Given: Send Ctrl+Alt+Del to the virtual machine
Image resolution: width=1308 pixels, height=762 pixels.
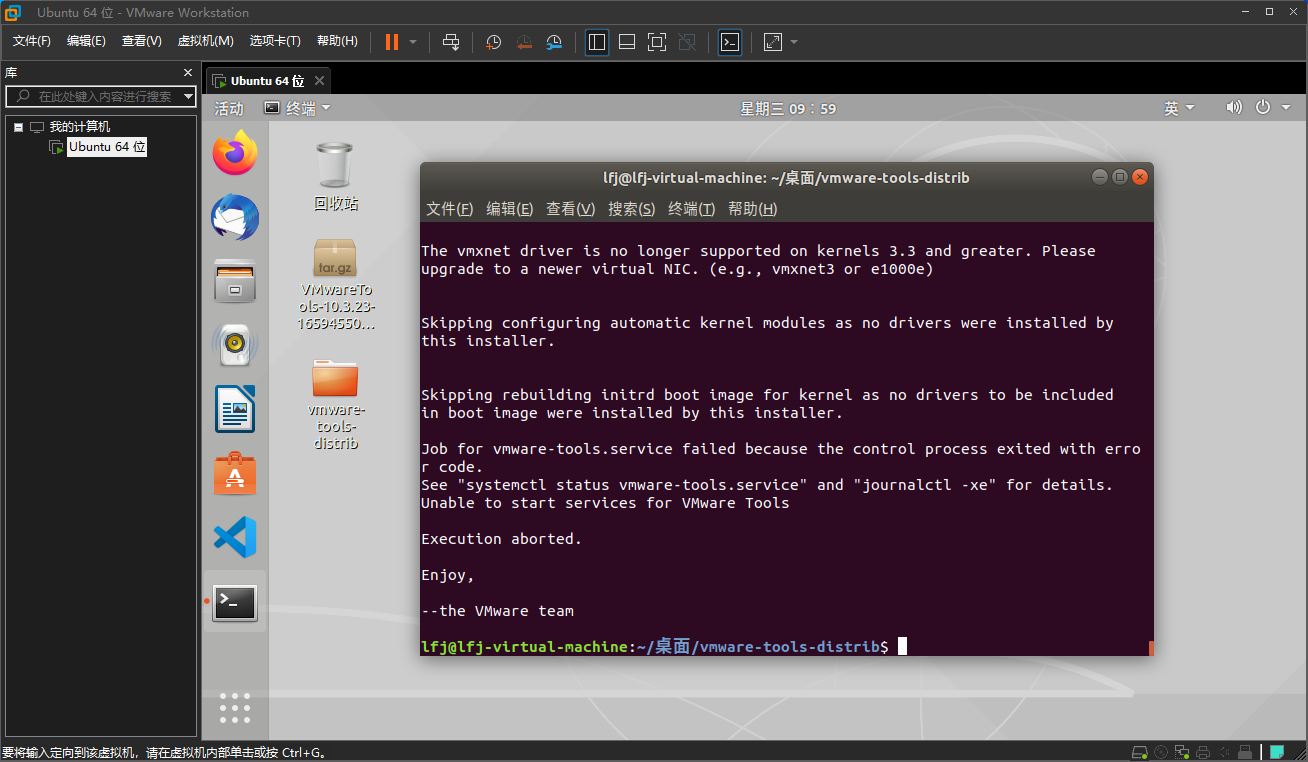Looking at the screenshot, I should click(451, 42).
